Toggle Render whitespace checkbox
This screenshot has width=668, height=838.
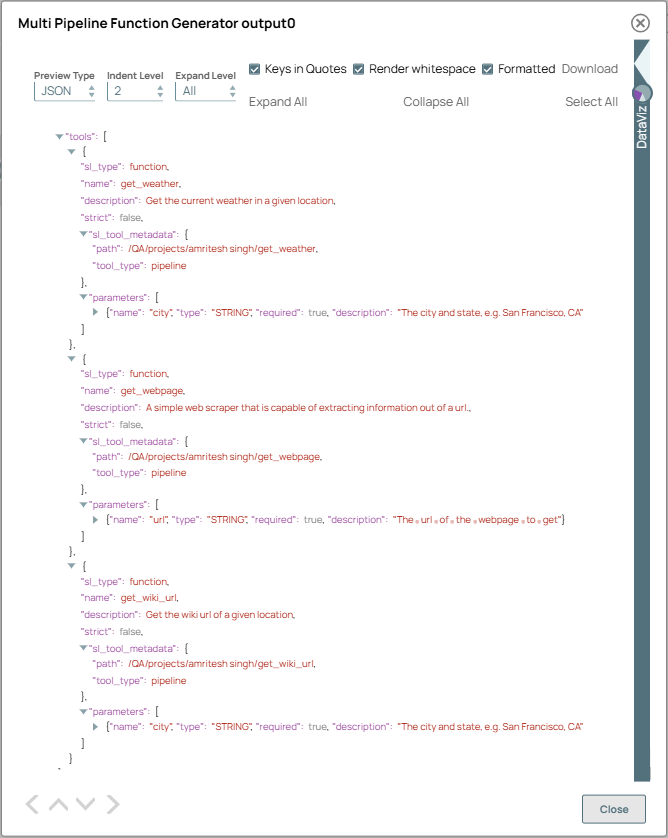pos(359,69)
